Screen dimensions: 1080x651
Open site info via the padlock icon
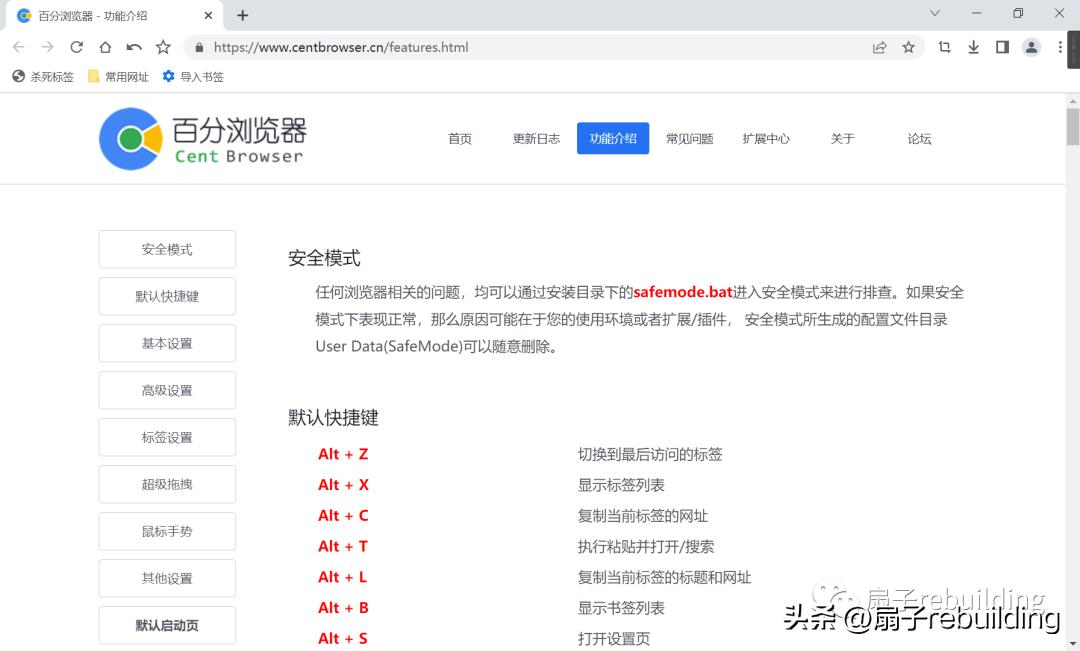point(198,46)
